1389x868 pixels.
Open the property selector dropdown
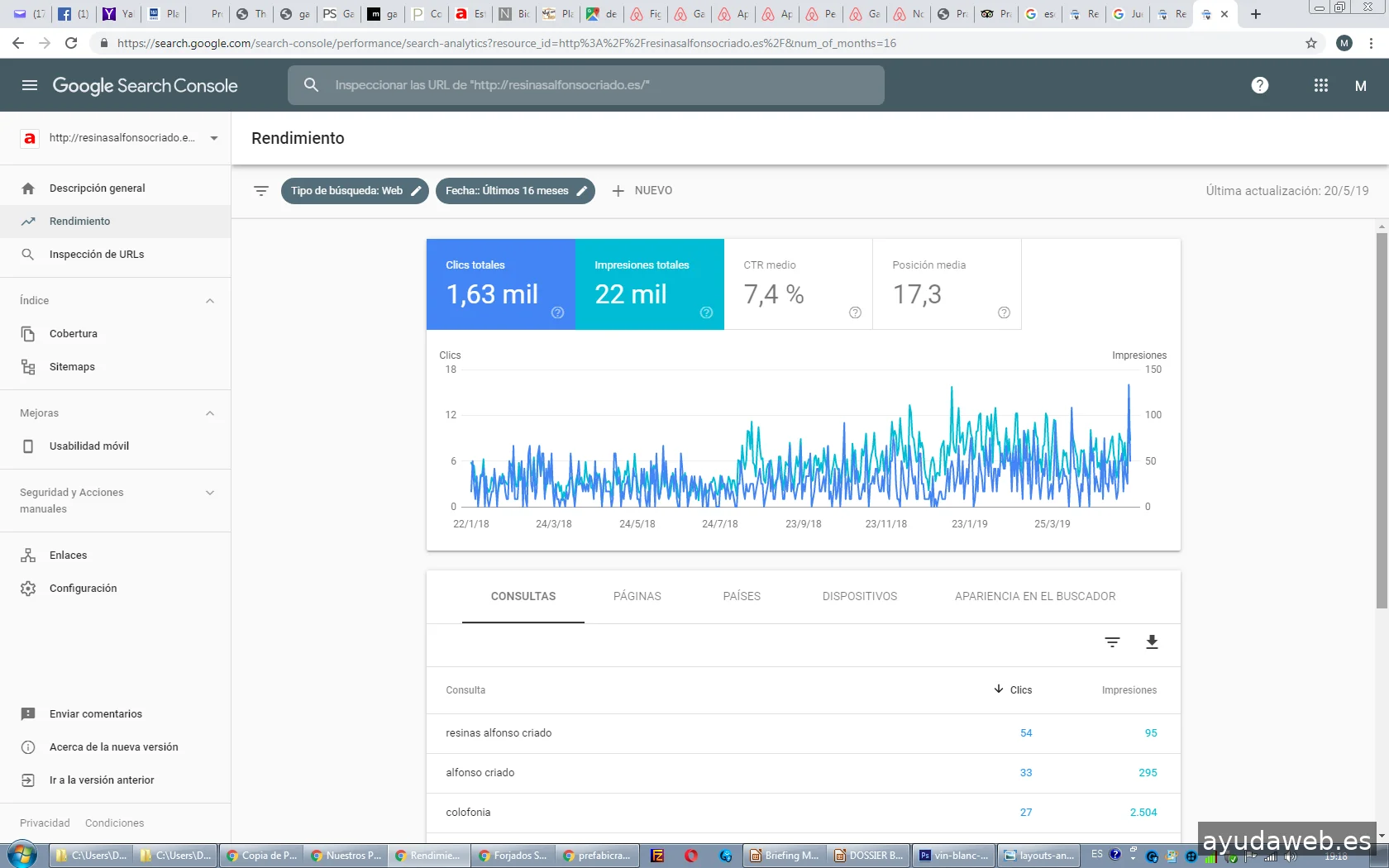click(x=214, y=138)
